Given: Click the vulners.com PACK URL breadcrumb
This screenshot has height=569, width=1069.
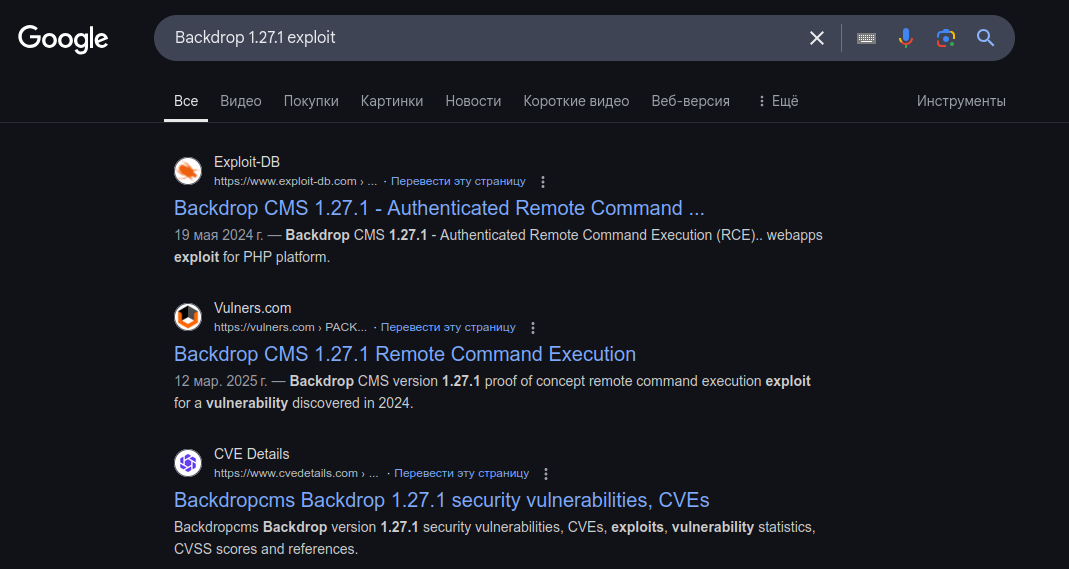Looking at the screenshot, I should point(290,327).
